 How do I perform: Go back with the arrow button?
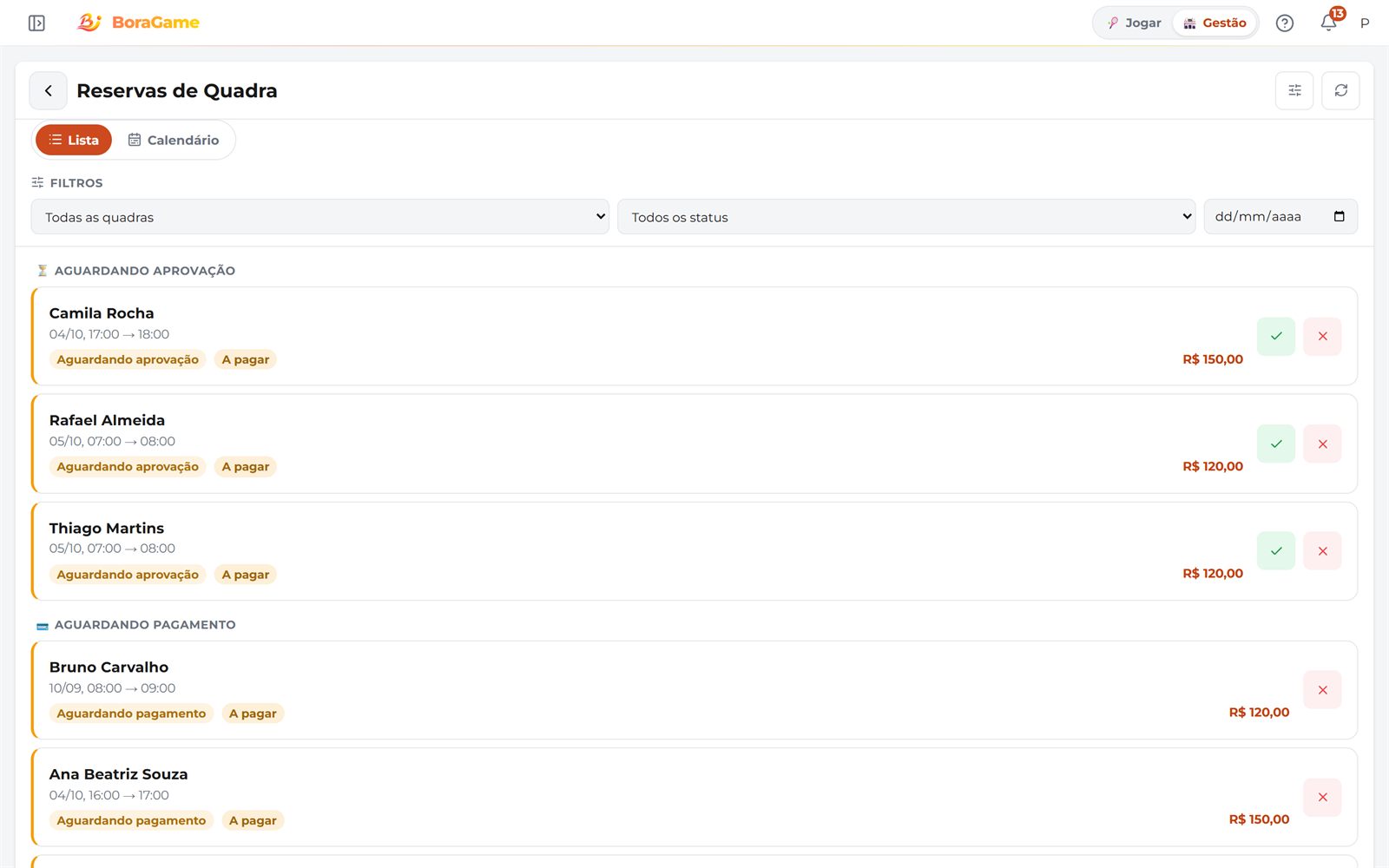[49, 90]
